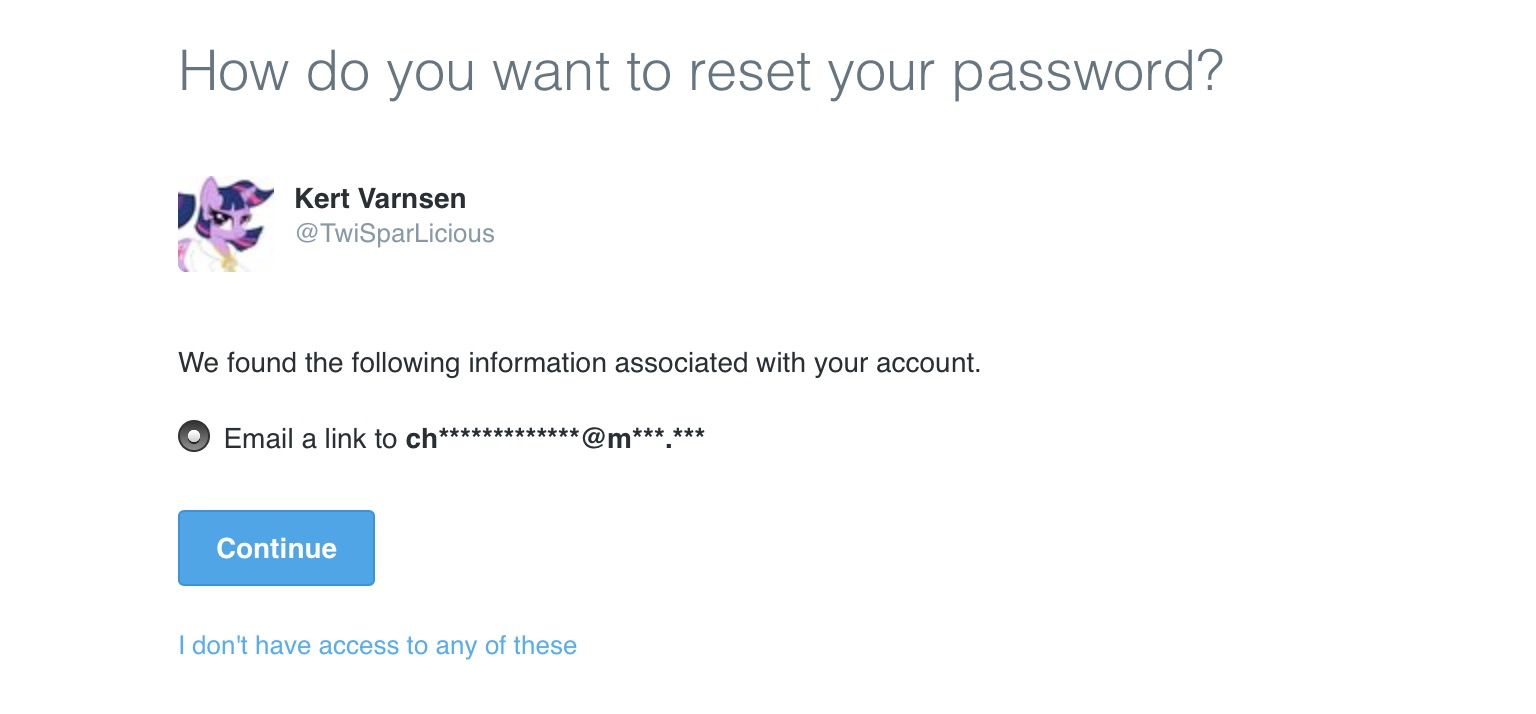Click "associated with your account" sentence text
Image resolution: width=1536 pixels, height=714 pixels.
[797, 362]
